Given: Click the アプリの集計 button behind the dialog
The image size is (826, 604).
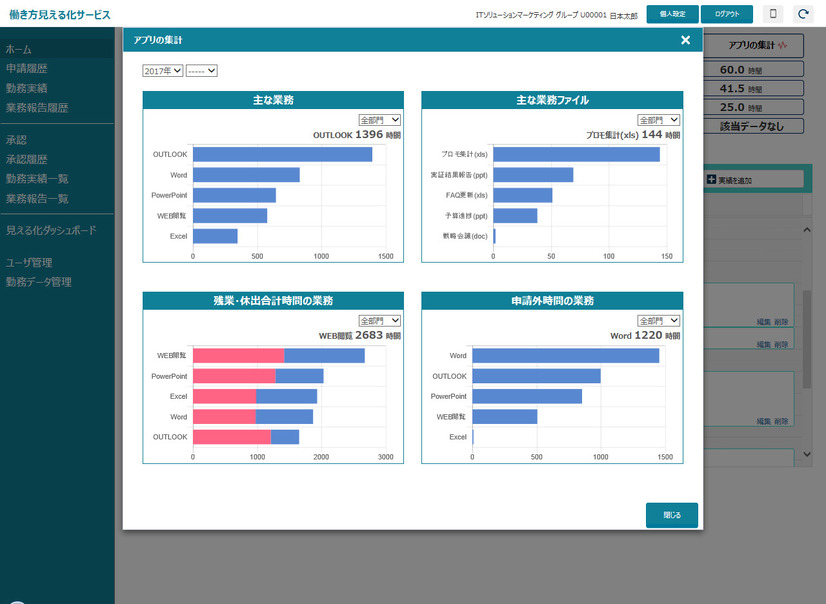Looking at the screenshot, I should (753, 45).
